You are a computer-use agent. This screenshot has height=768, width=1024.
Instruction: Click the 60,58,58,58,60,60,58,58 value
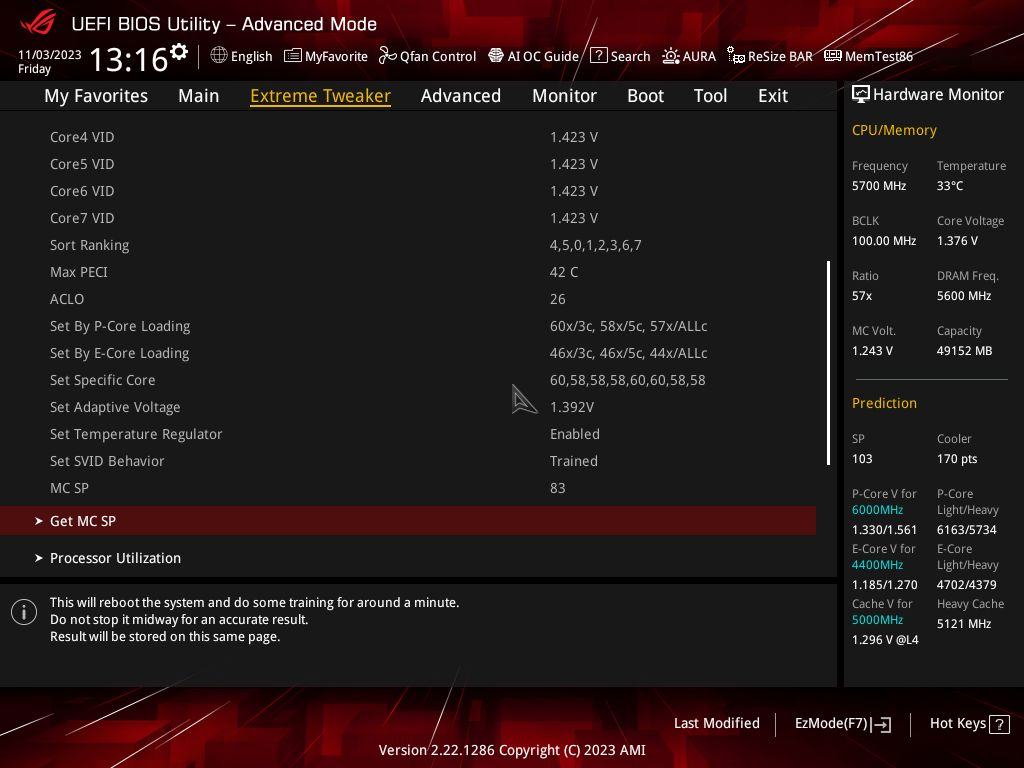tap(628, 380)
